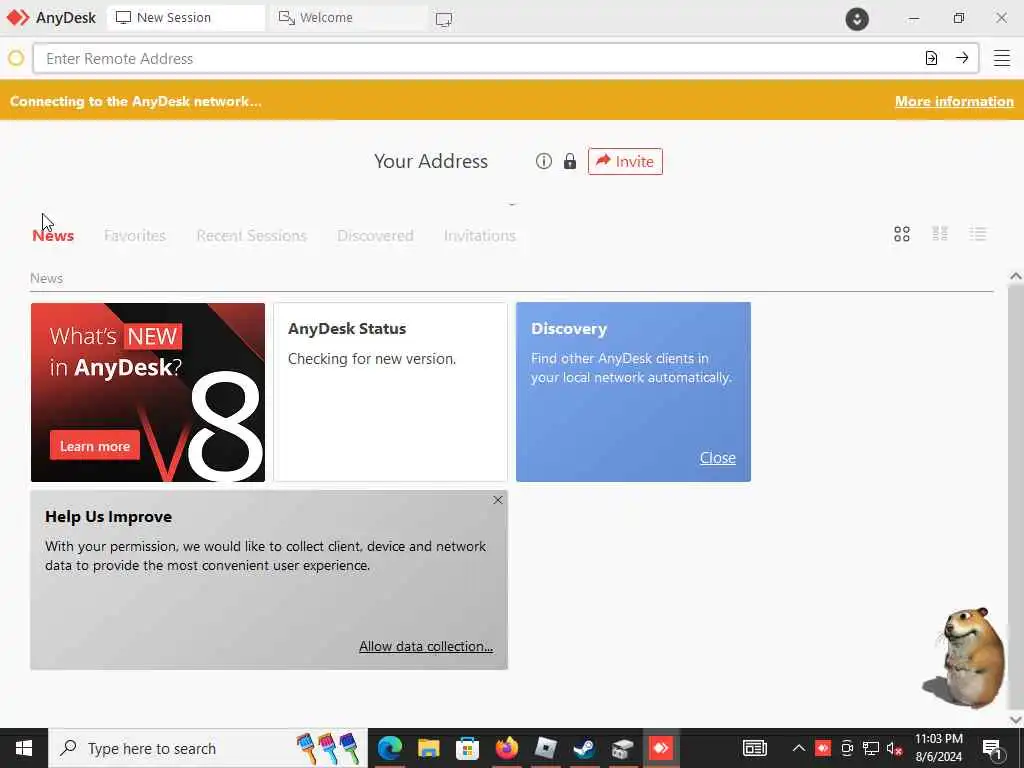Click the Invite button
This screenshot has width=1024, height=768.
625,161
